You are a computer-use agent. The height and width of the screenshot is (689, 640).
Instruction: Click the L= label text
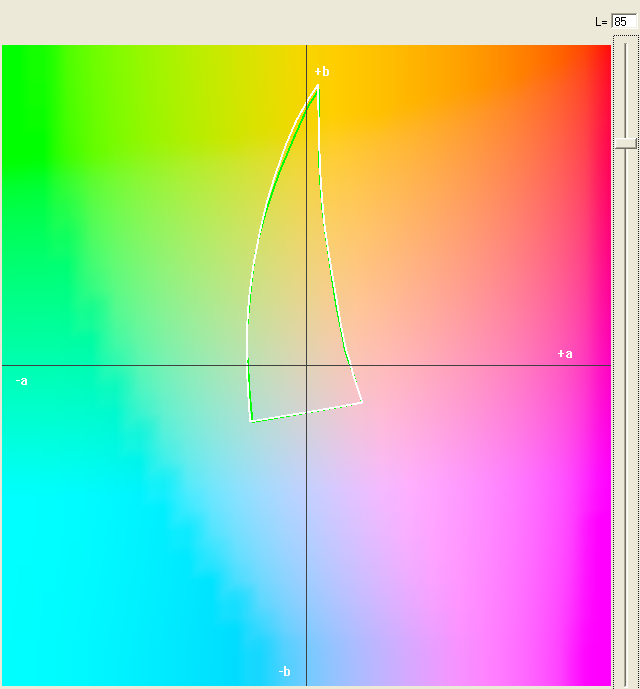point(601,22)
